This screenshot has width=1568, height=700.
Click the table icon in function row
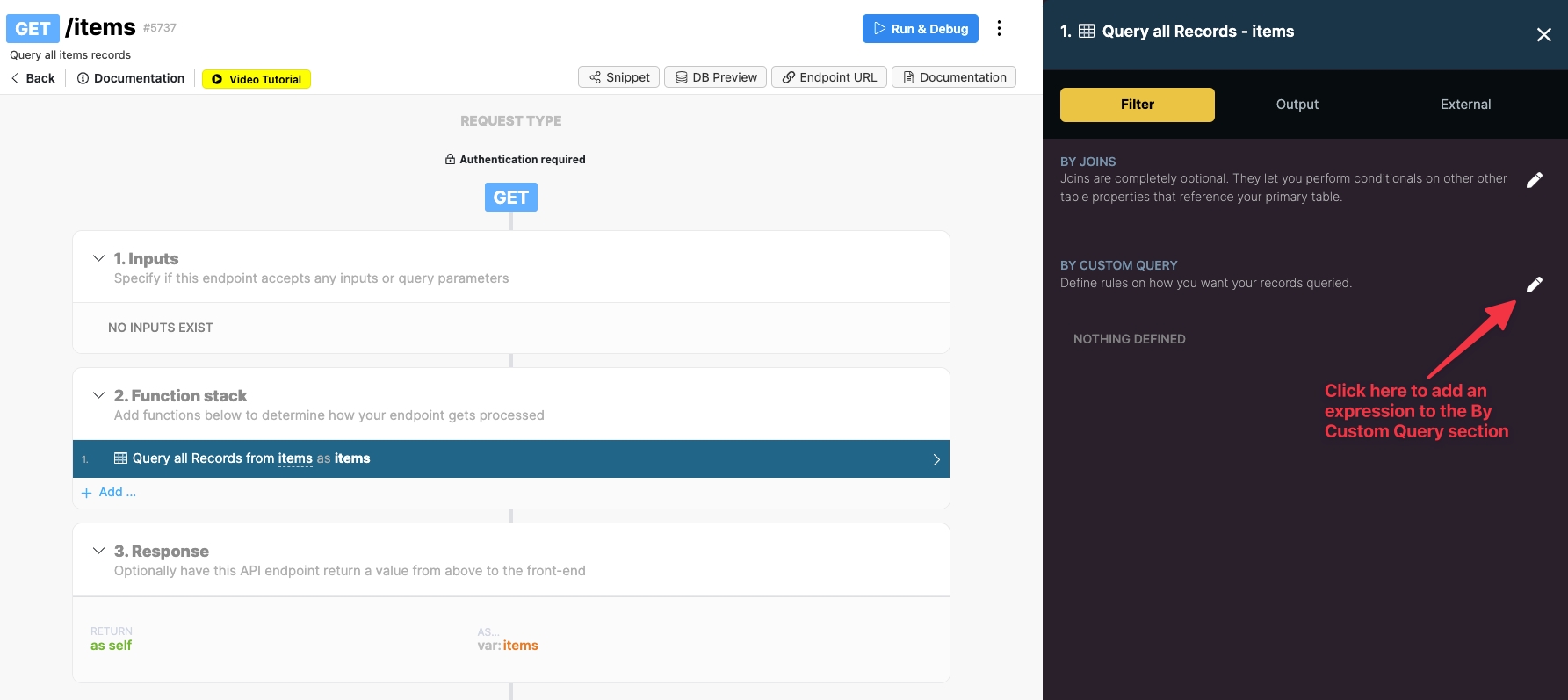121,458
